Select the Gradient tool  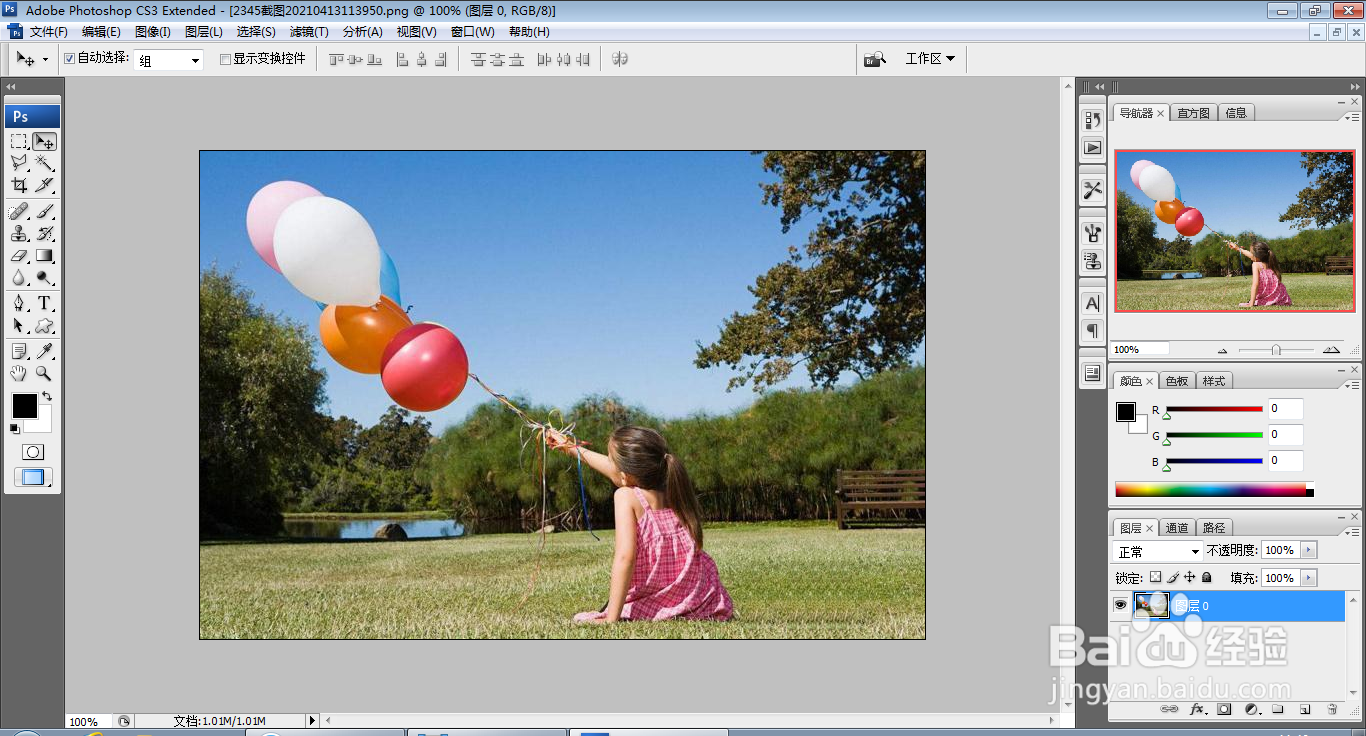pos(44,255)
